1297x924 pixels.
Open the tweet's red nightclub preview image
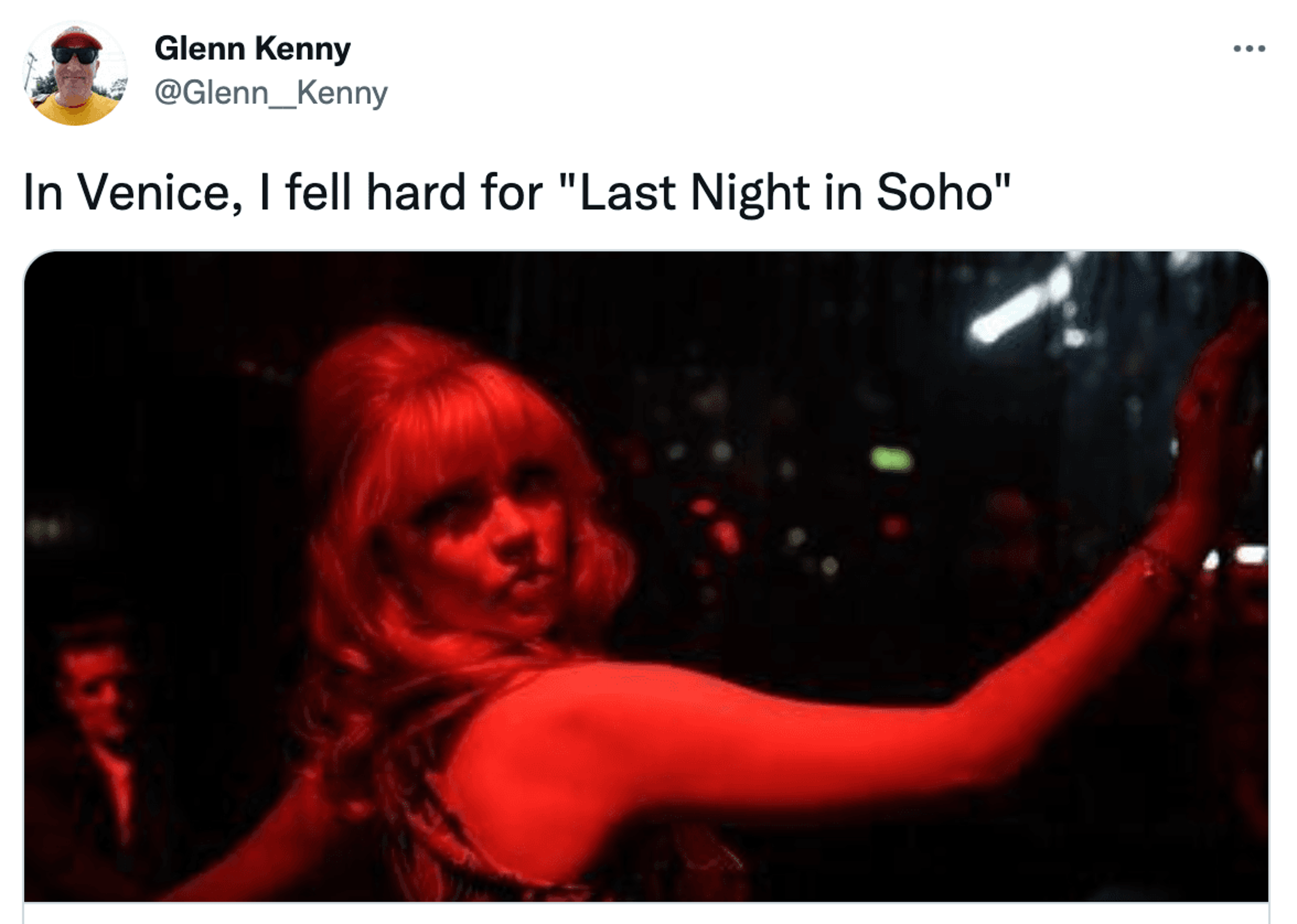coord(646,575)
